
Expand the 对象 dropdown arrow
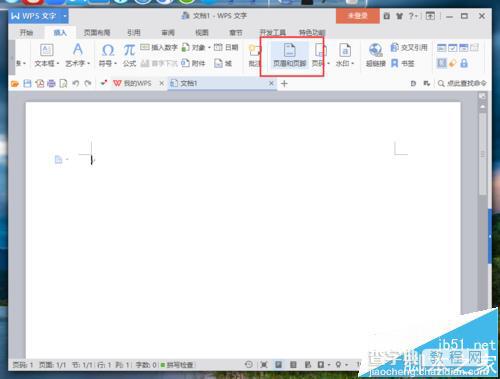209,48
